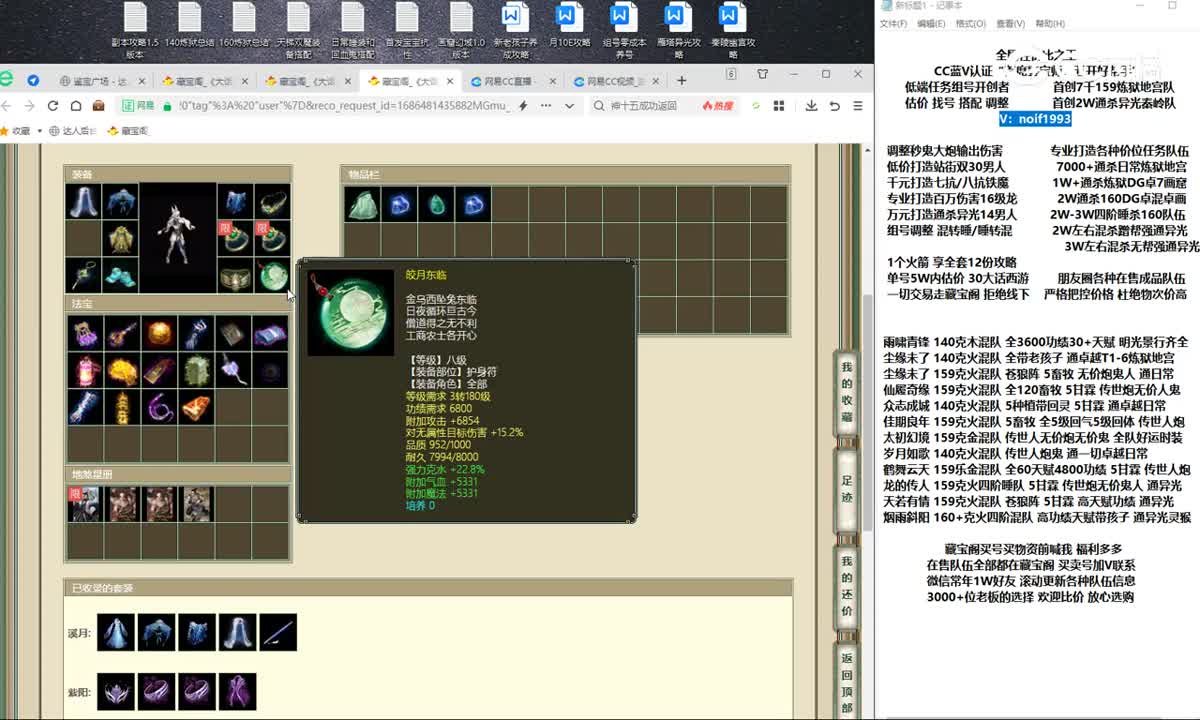
Task: Select the golden armor equipment slot
Action: (121, 239)
